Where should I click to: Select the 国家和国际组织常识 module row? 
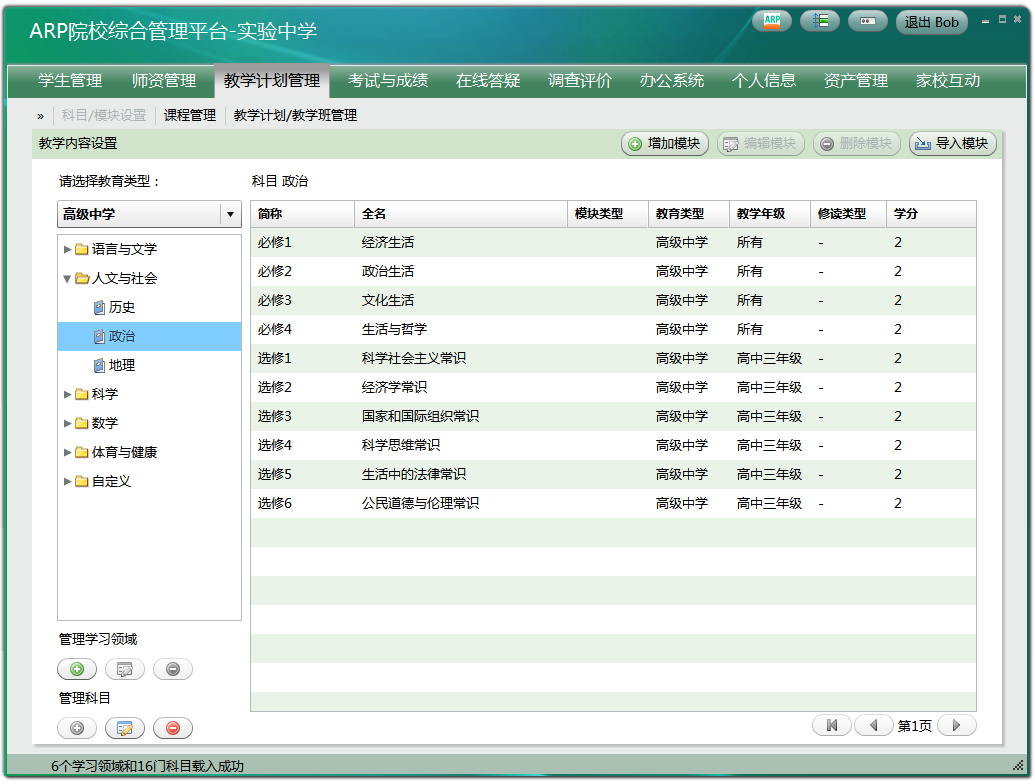(x=613, y=417)
